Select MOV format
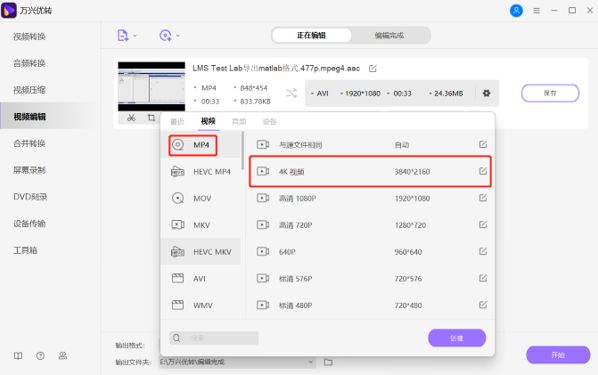This screenshot has width=598, height=375. point(201,198)
